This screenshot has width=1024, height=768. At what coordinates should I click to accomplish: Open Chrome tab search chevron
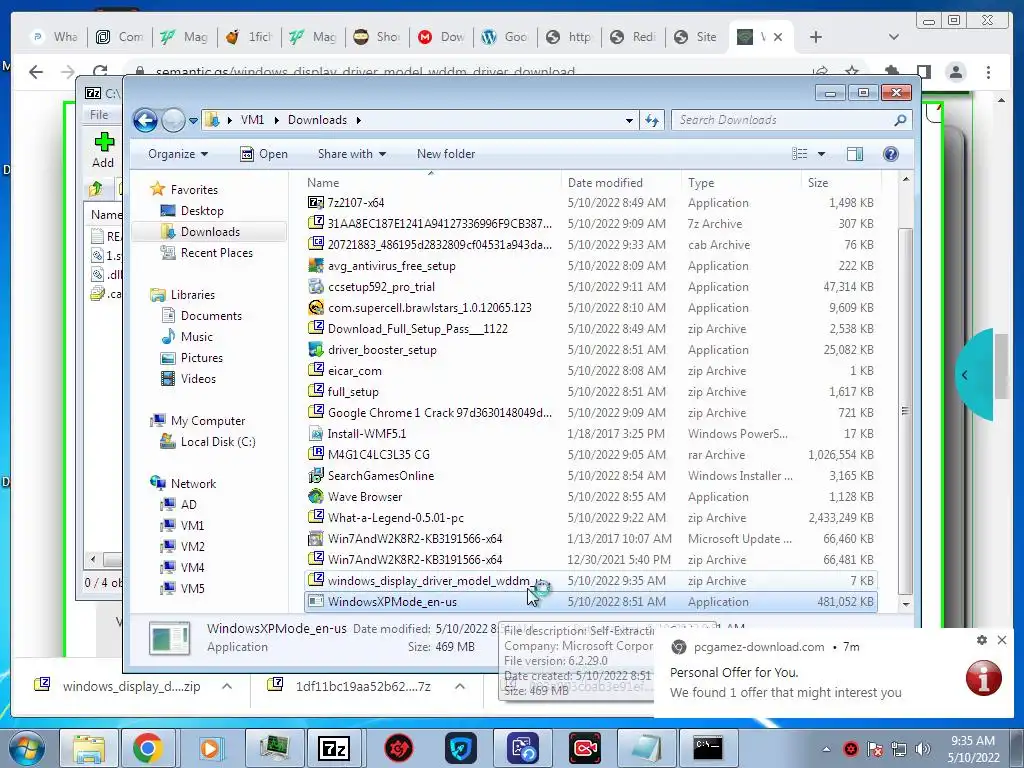(x=893, y=37)
